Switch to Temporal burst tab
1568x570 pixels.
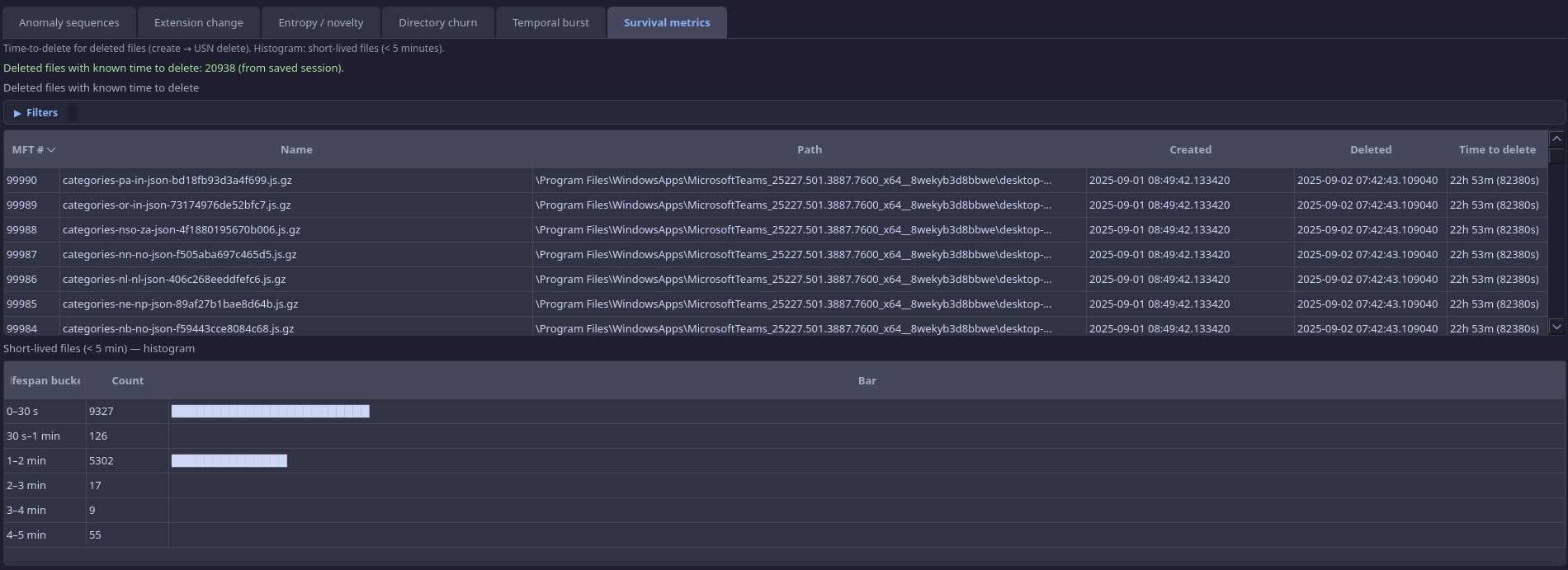point(550,22)
